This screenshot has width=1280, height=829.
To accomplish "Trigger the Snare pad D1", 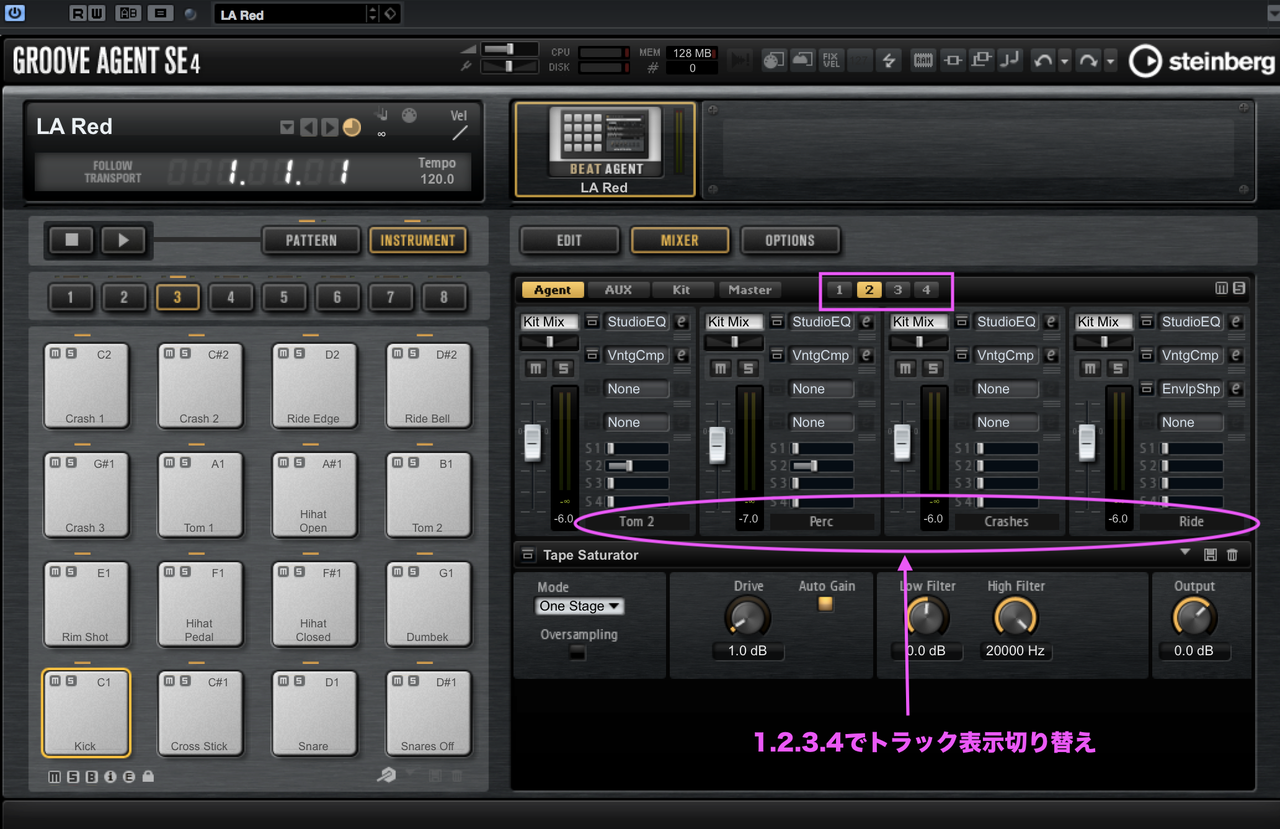I will pos(313,713).
